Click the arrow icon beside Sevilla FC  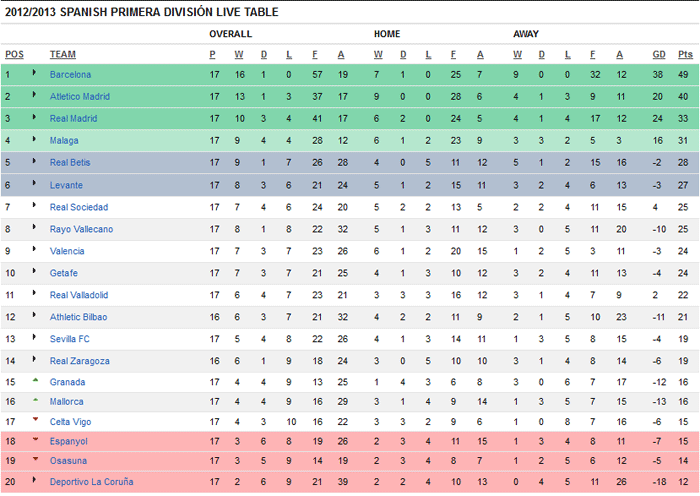pyautogui.click(x=34, y=337)
